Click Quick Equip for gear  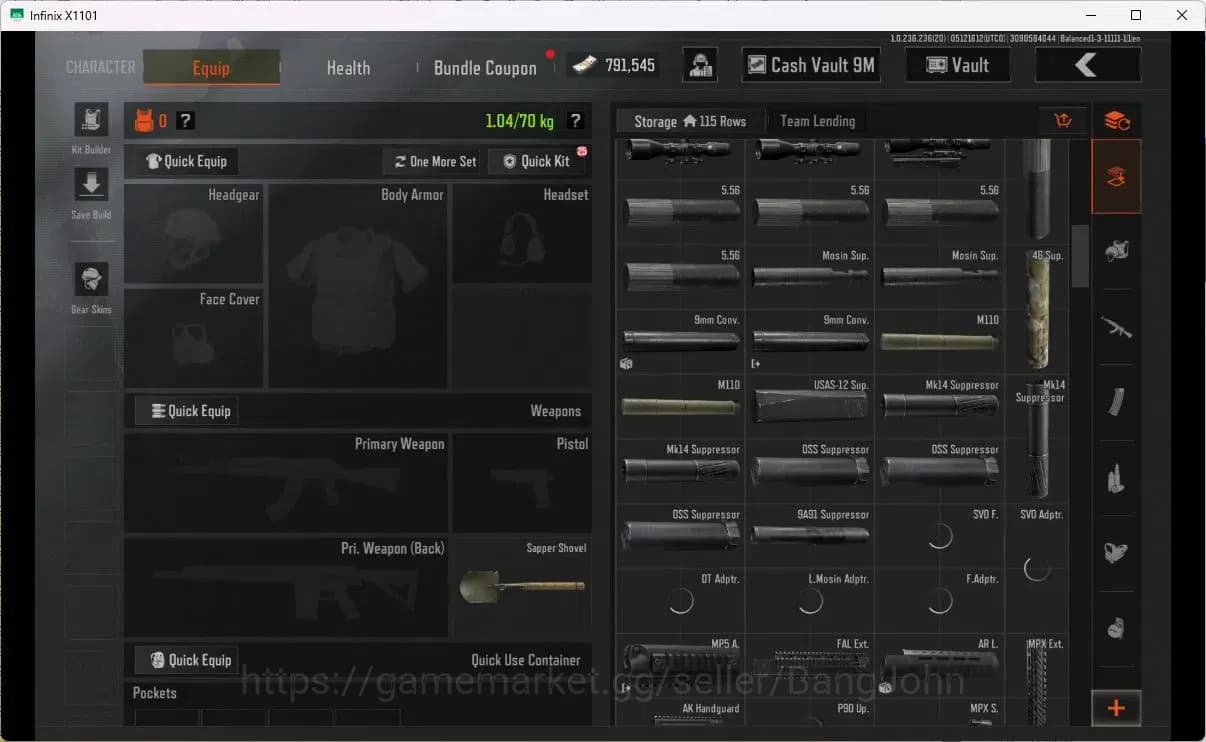pos(187,161)
